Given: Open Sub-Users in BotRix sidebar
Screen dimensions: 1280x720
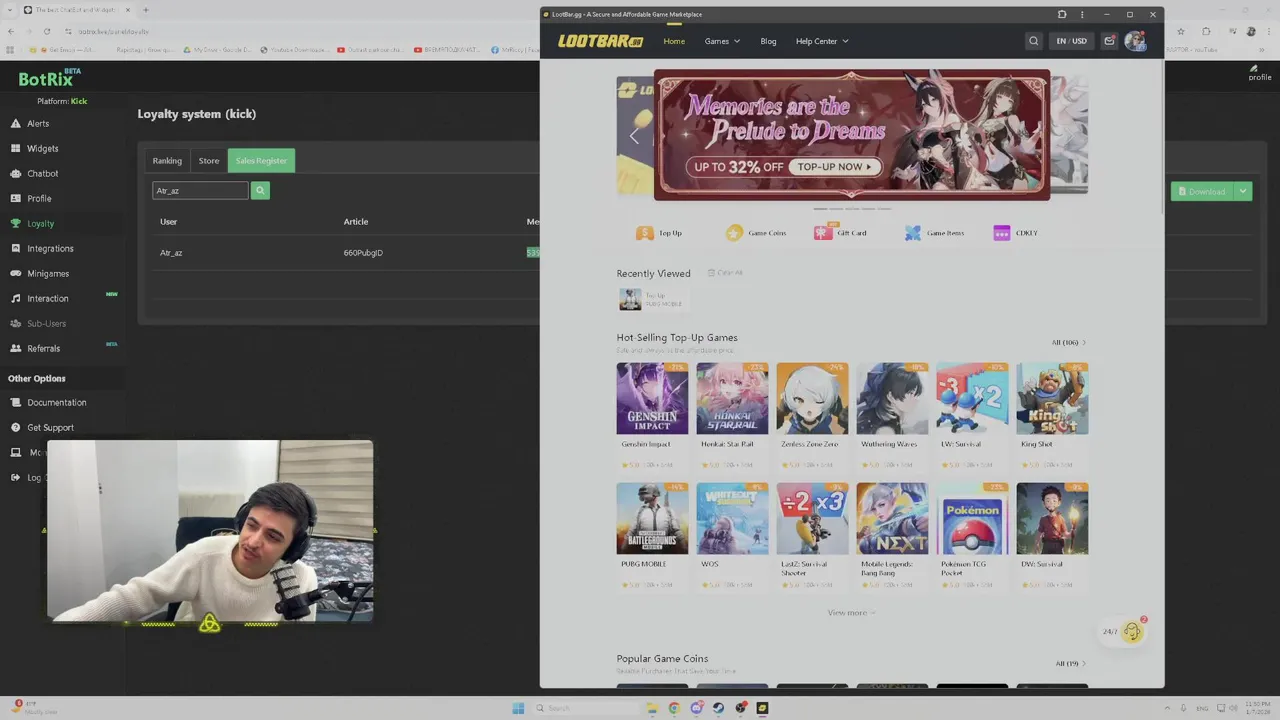Looking at the screenshot, I should coord(46,323).
